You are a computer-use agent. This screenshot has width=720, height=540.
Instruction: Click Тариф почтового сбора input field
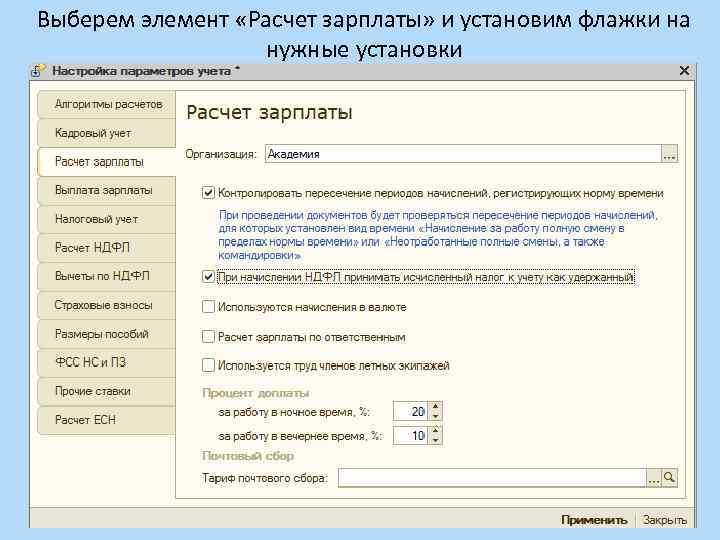click(492, 478)
